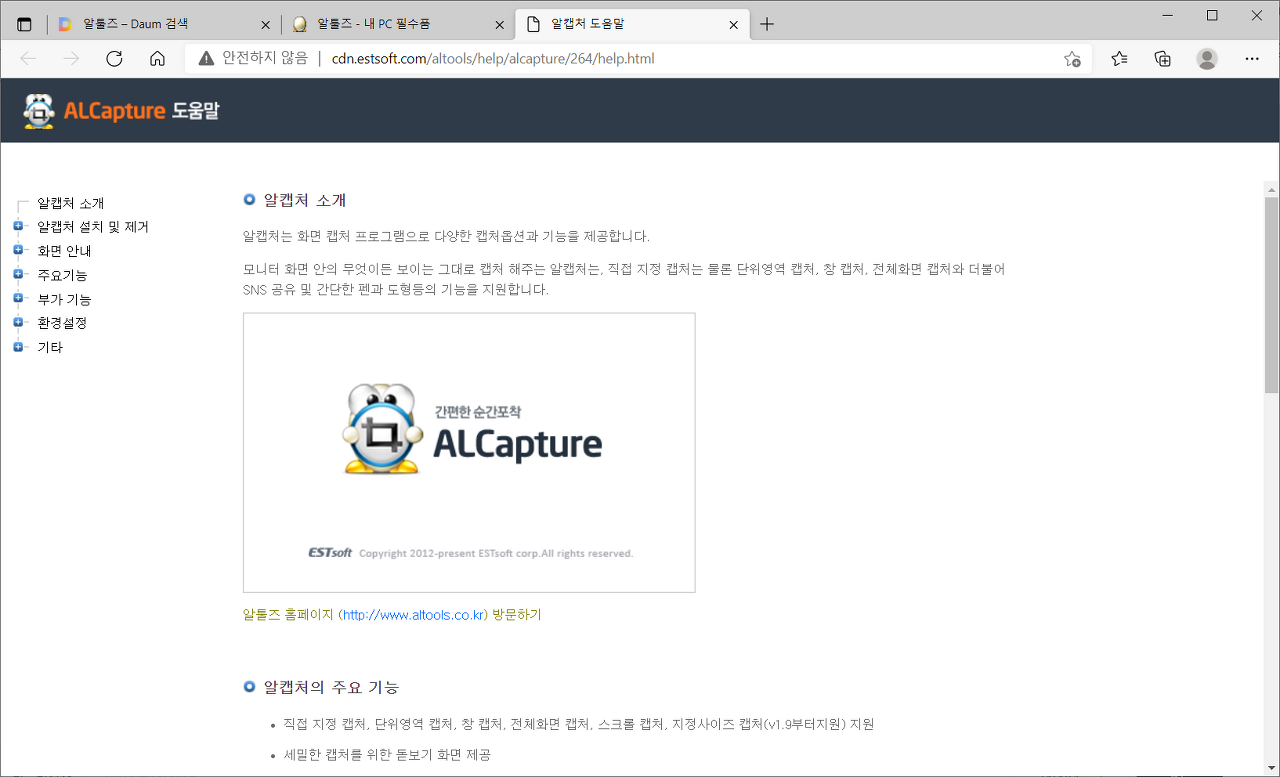Open the Collections icon
The width and height of the screenshot is (1280, 777).
pos(1163,58)
